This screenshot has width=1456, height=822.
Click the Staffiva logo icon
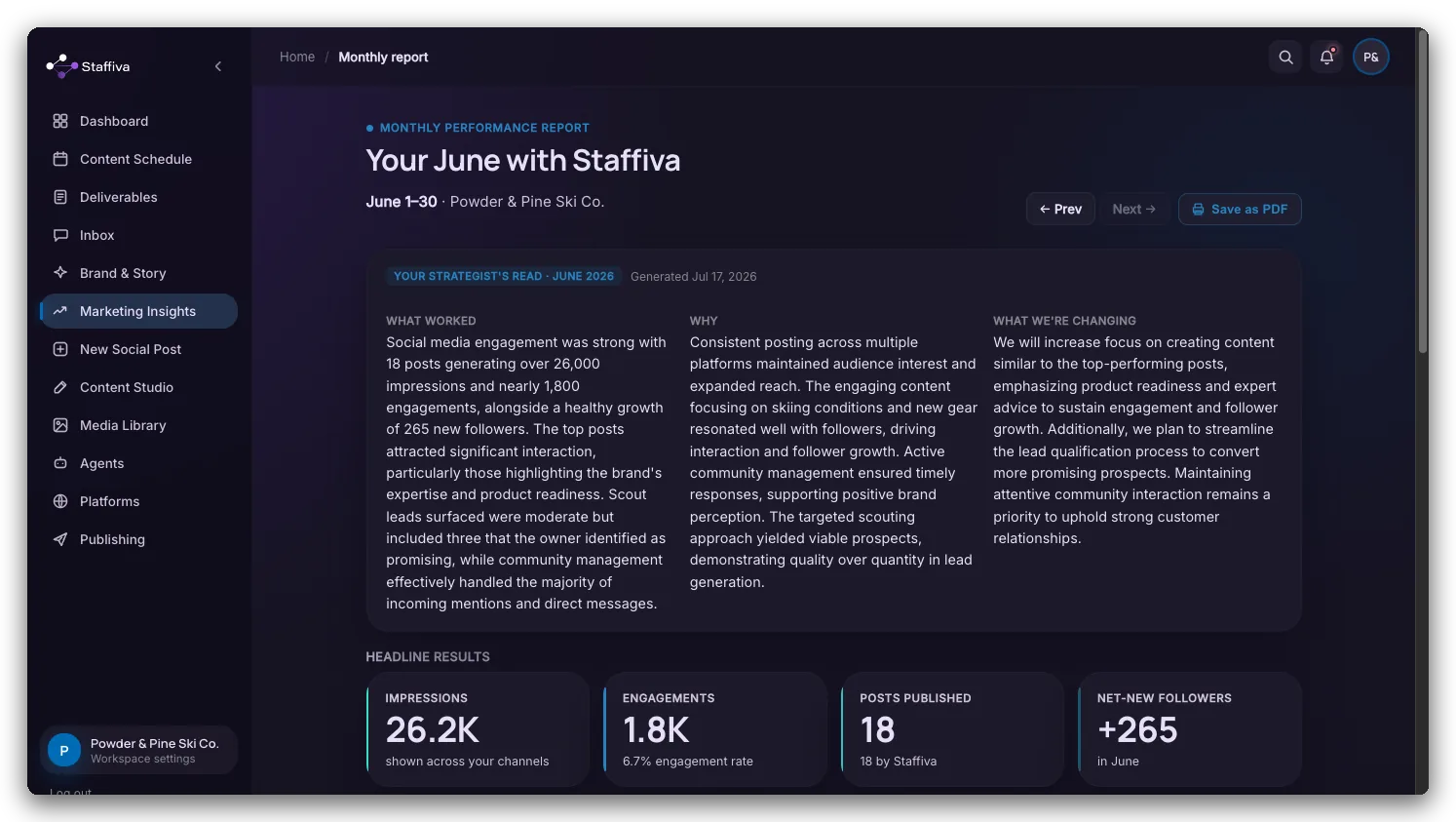click(61, 66)
